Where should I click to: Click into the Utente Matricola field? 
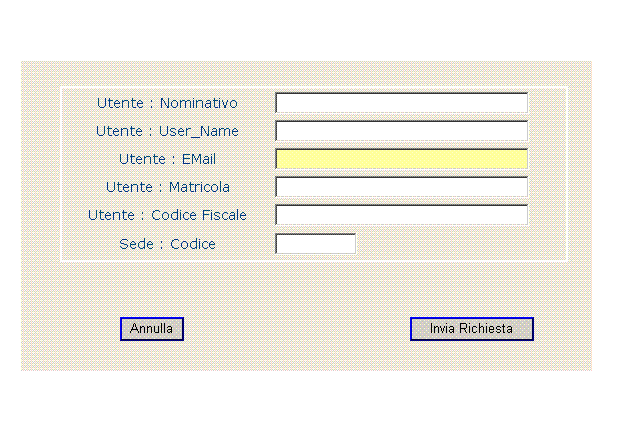pyautogui.click(x=401, y=187)
